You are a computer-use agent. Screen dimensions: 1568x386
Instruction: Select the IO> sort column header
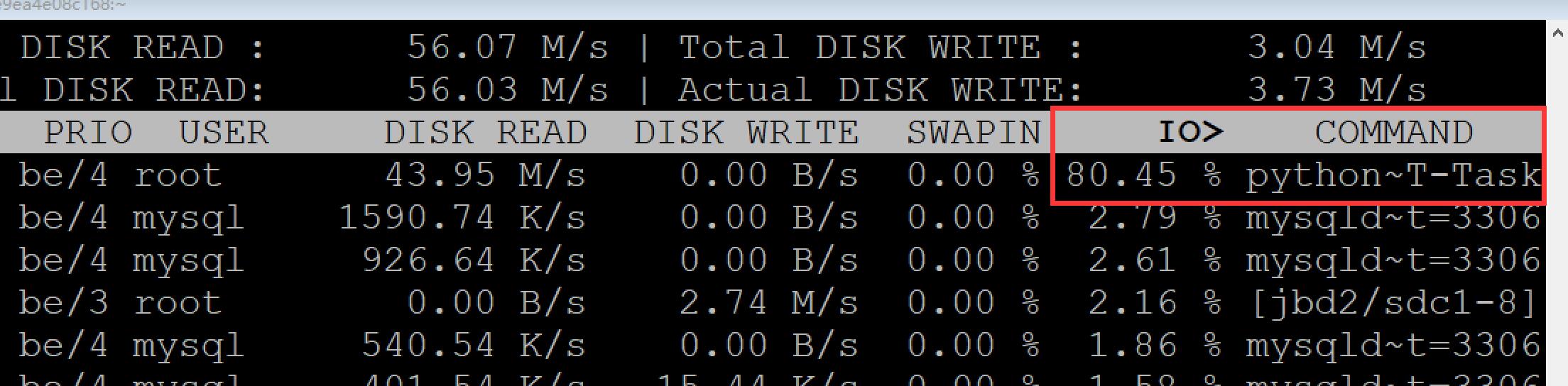coord(1190,133)
